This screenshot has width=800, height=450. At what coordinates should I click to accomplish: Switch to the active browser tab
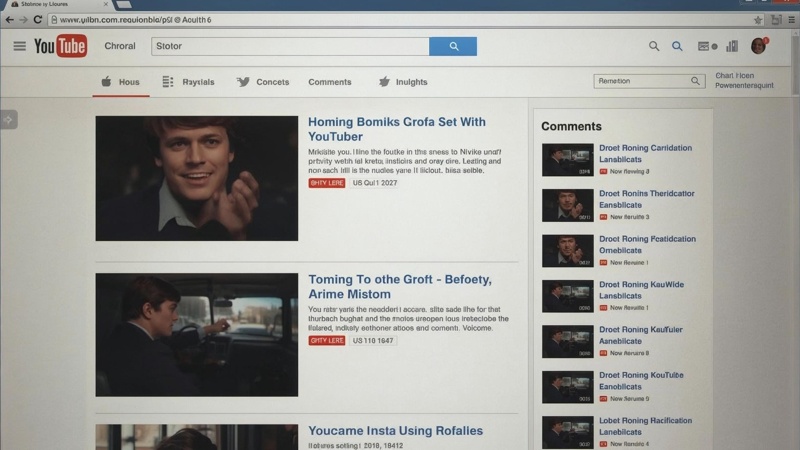click(57, 5)
